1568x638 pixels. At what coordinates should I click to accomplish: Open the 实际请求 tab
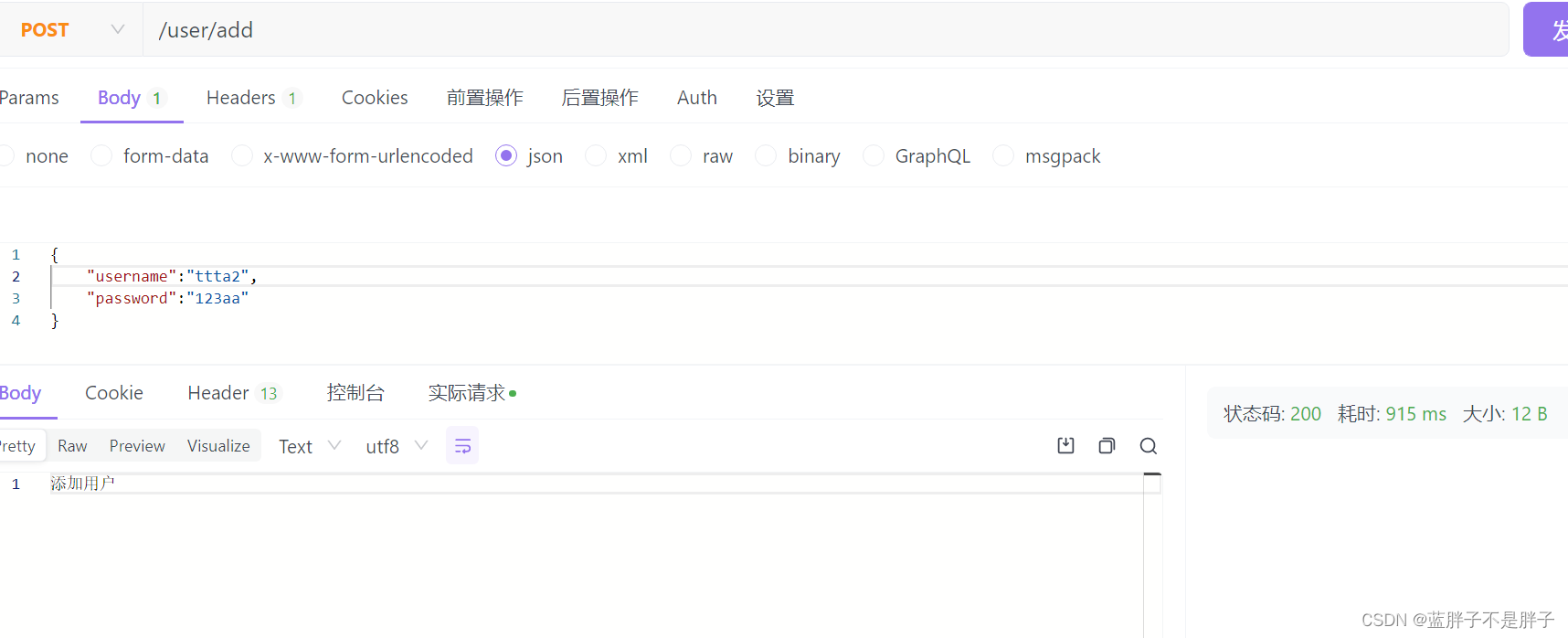click(471, 393)
